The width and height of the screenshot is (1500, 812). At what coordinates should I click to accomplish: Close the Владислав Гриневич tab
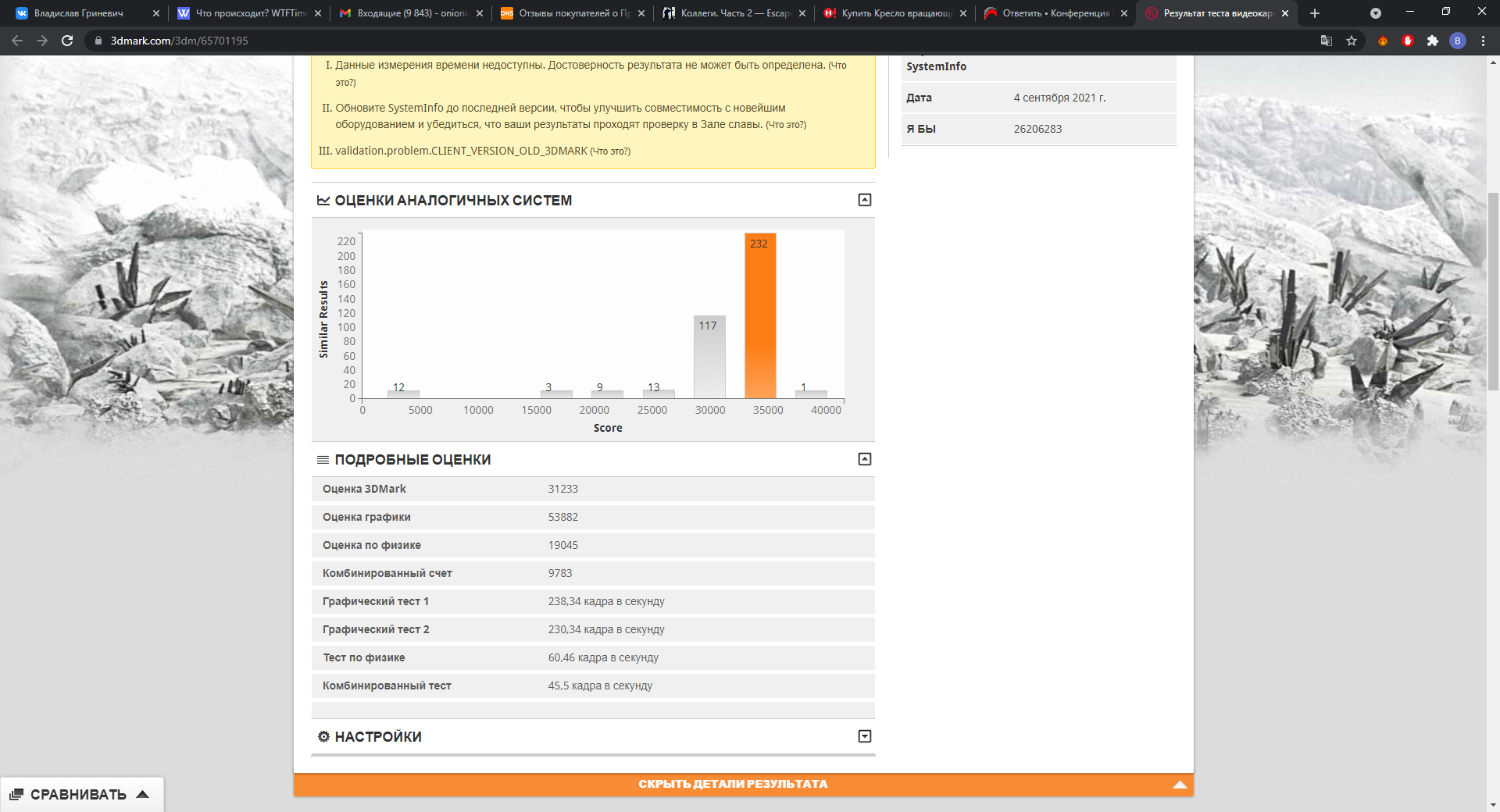[x=156, y=13]
